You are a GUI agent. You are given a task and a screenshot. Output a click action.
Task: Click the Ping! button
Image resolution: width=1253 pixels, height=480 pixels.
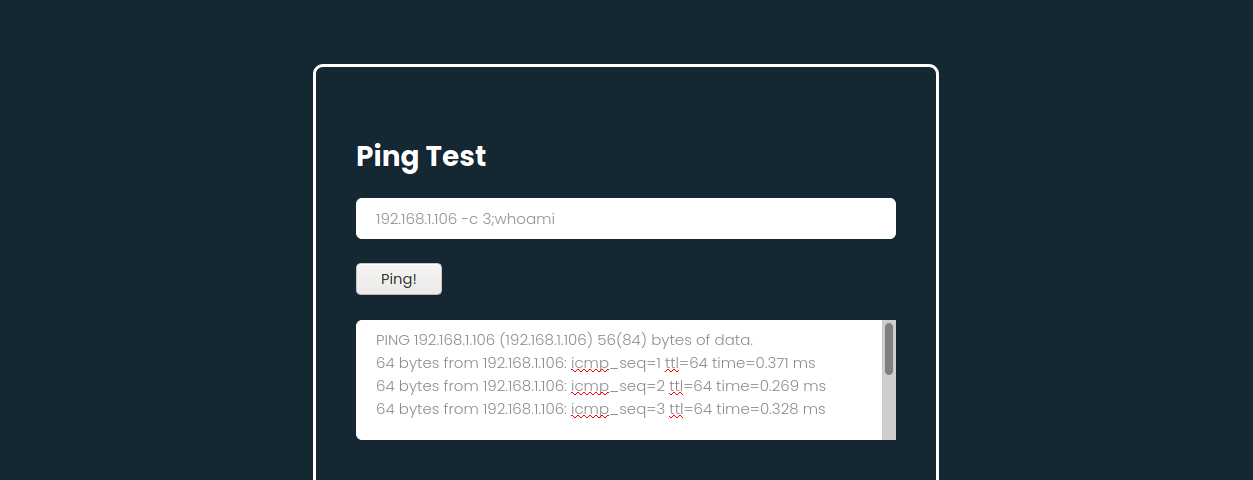click(x=398, y=279)
